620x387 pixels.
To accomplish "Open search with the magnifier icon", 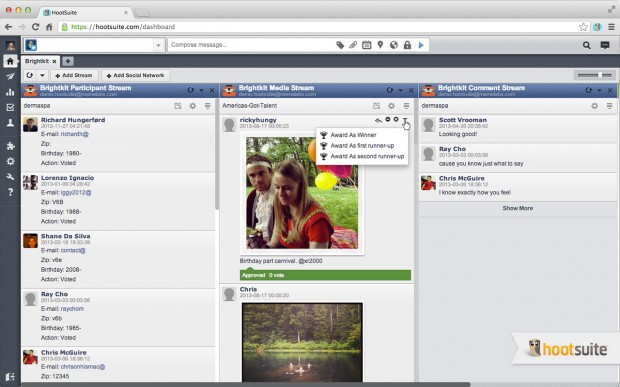I will click(587, 45).
